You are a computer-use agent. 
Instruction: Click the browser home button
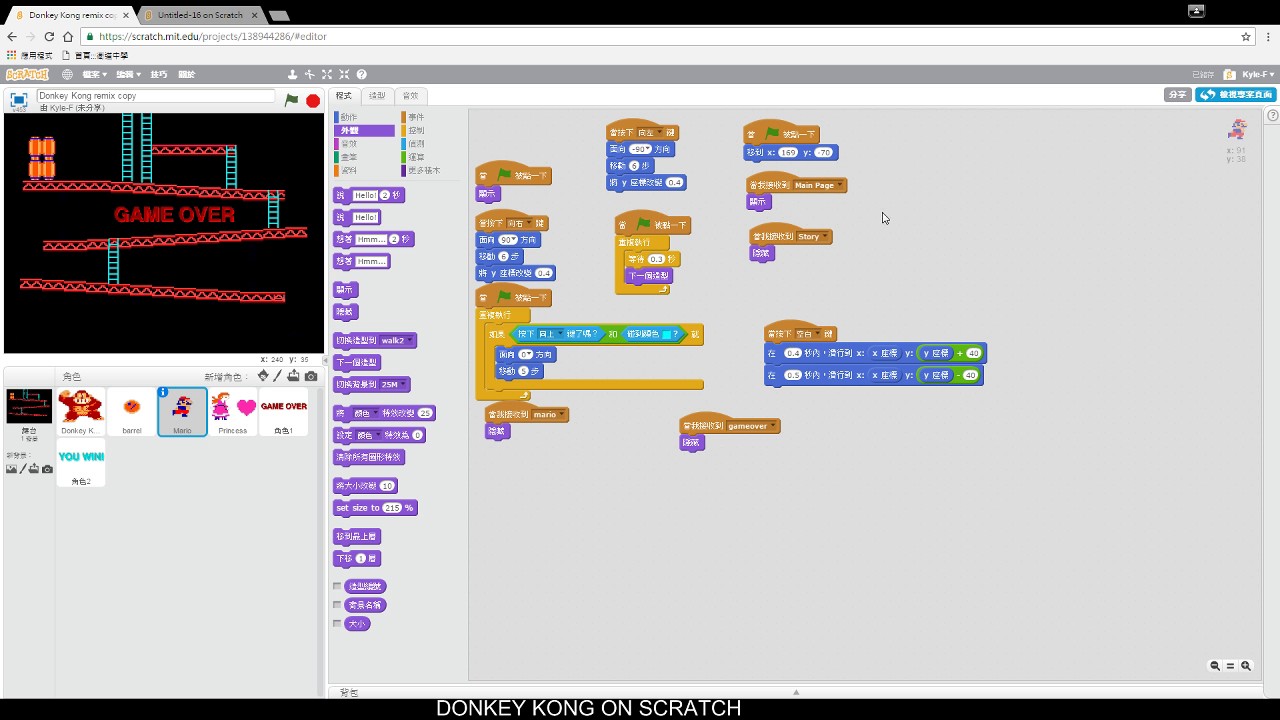(x=68, y=36)
